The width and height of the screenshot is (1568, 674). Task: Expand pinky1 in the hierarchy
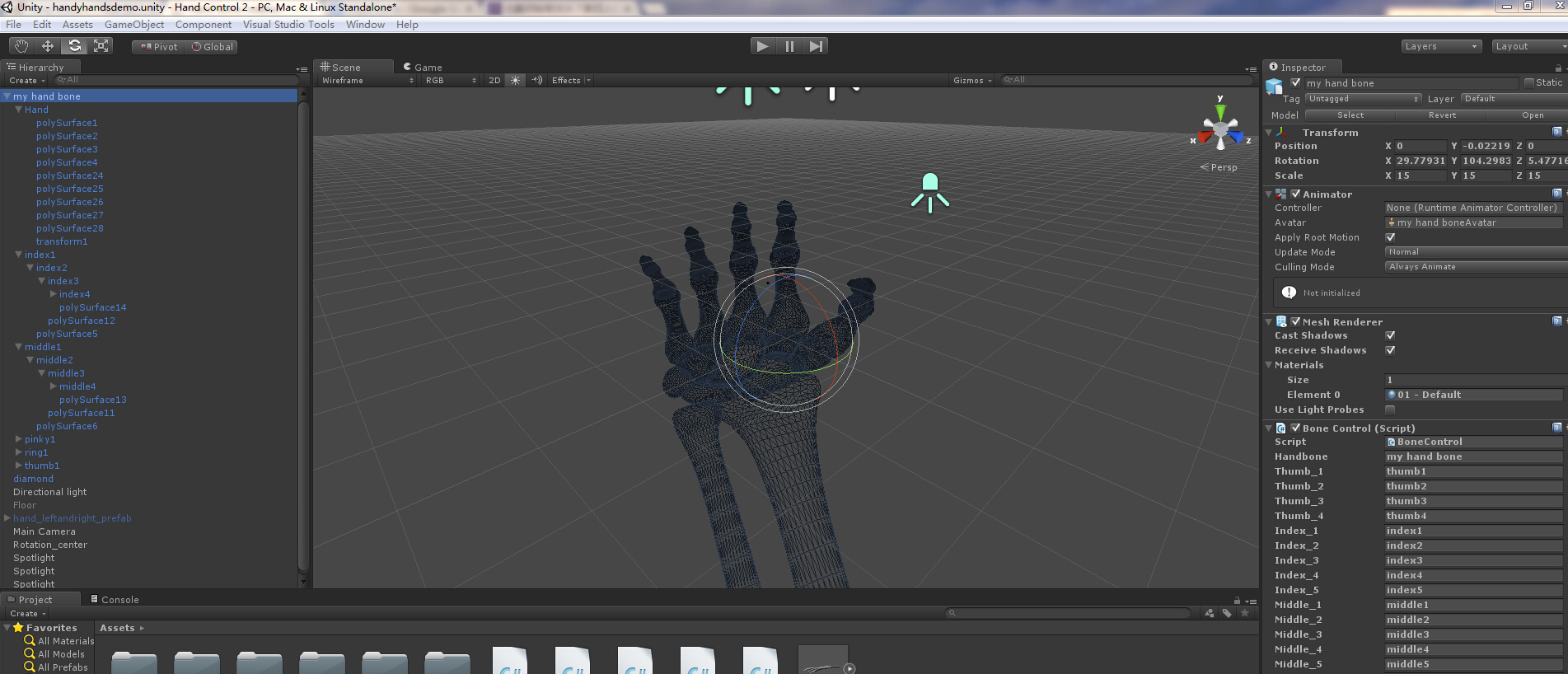click(x=19, y=439)
